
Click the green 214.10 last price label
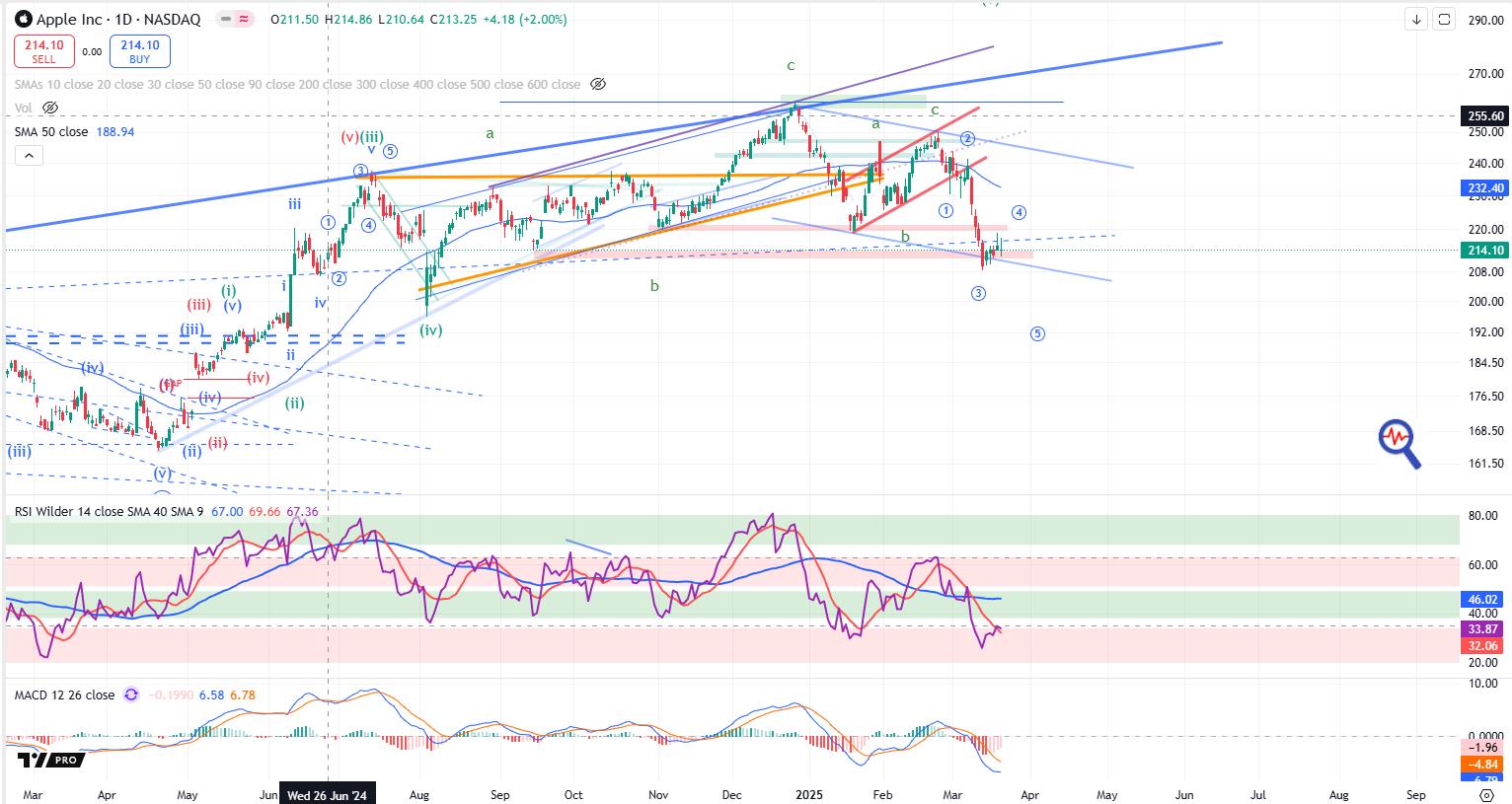[x=1483, y=251]
